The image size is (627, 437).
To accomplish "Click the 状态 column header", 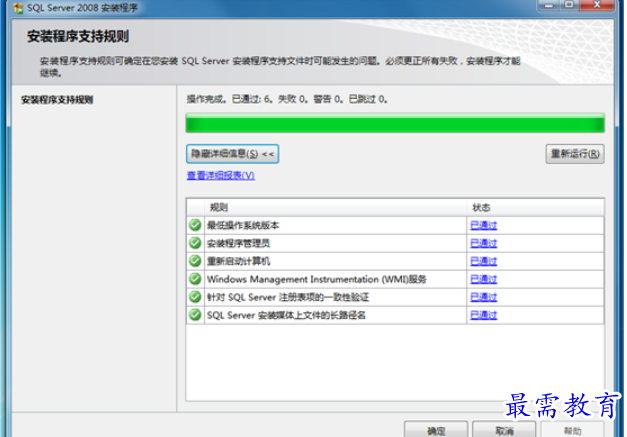I will point(535,208).
